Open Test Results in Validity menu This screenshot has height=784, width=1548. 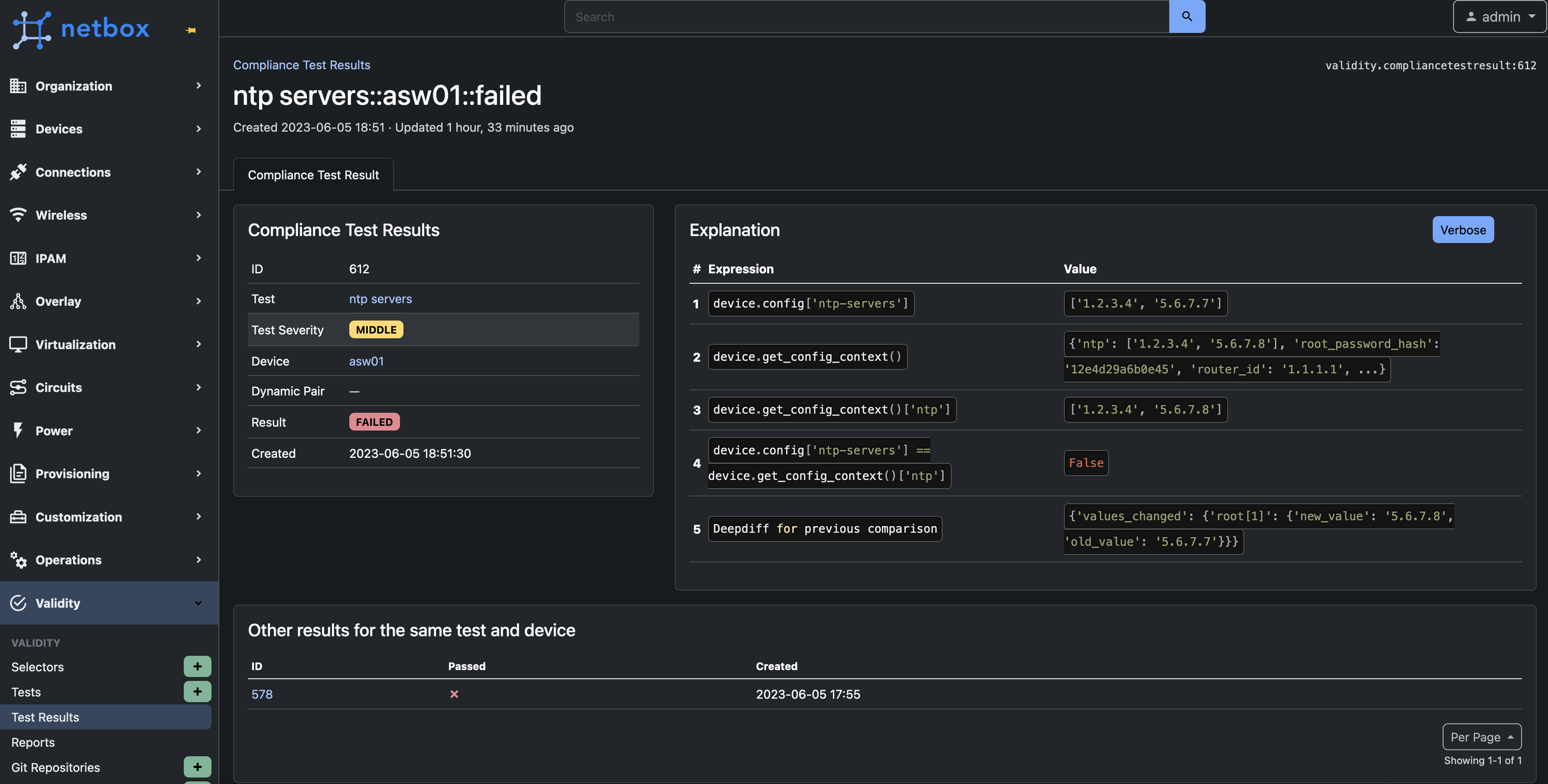pos(45,717)
